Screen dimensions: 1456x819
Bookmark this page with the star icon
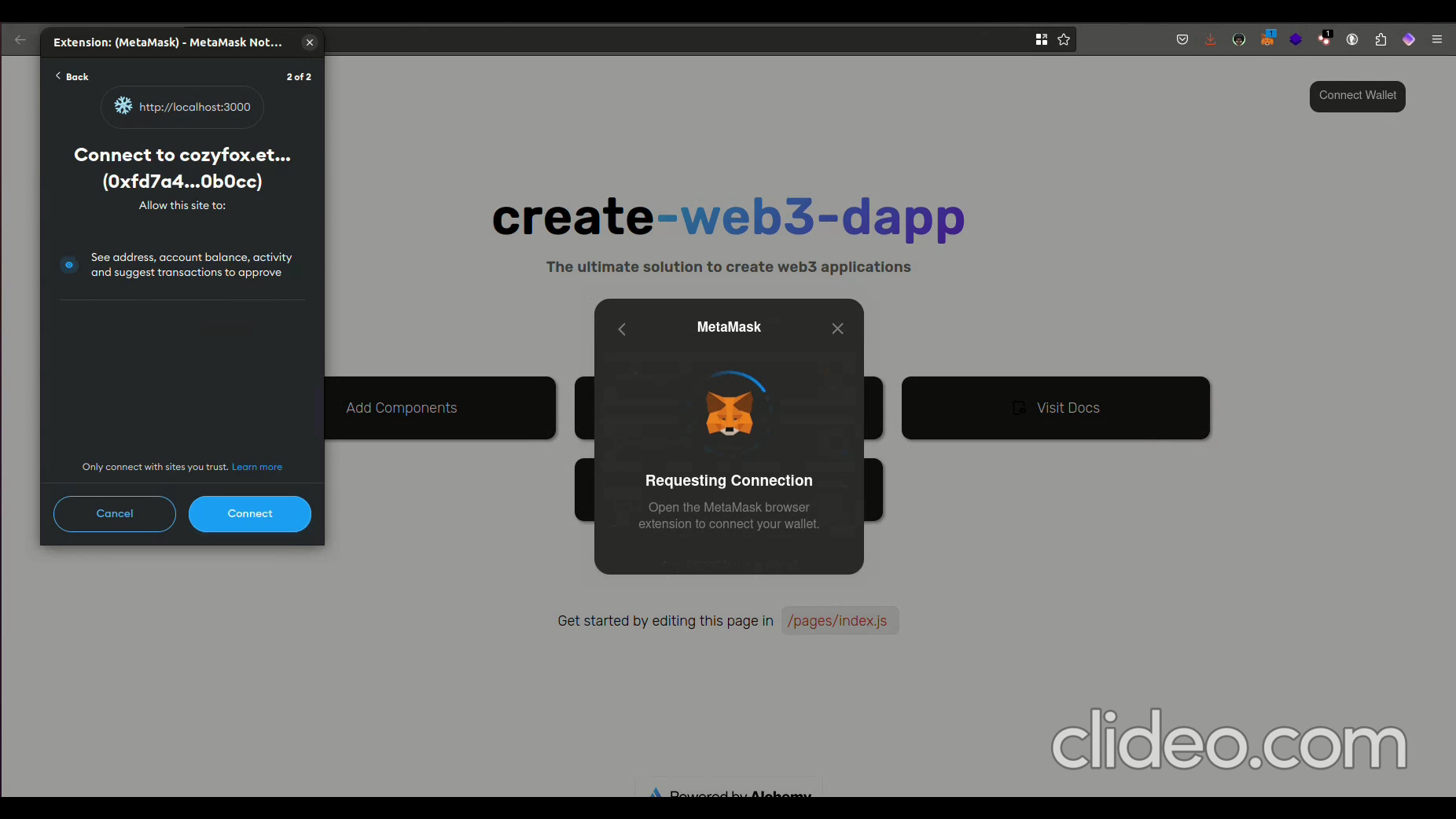[x=1064, y=39]
